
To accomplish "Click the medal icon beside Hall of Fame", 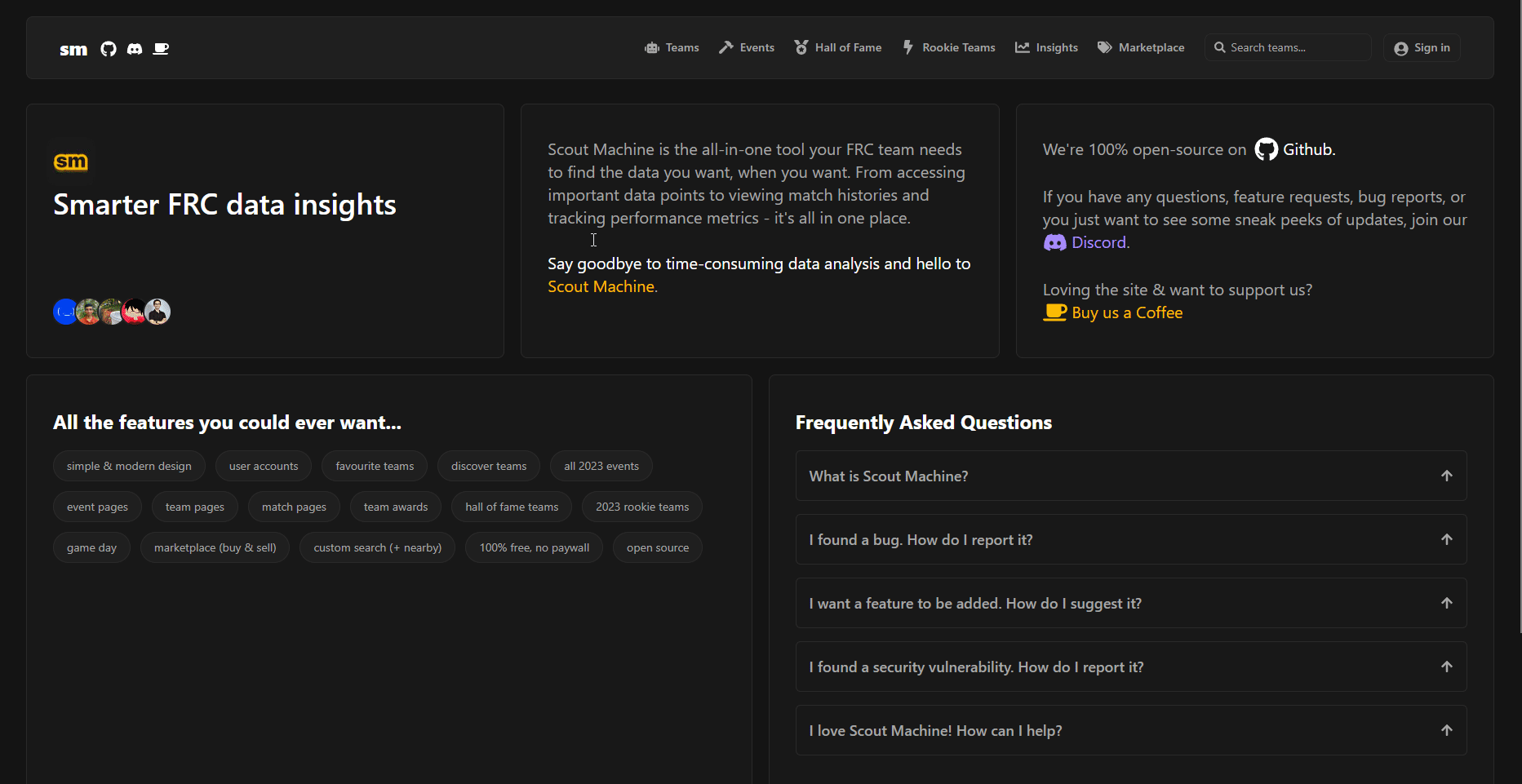I will [x=801, y=48].
